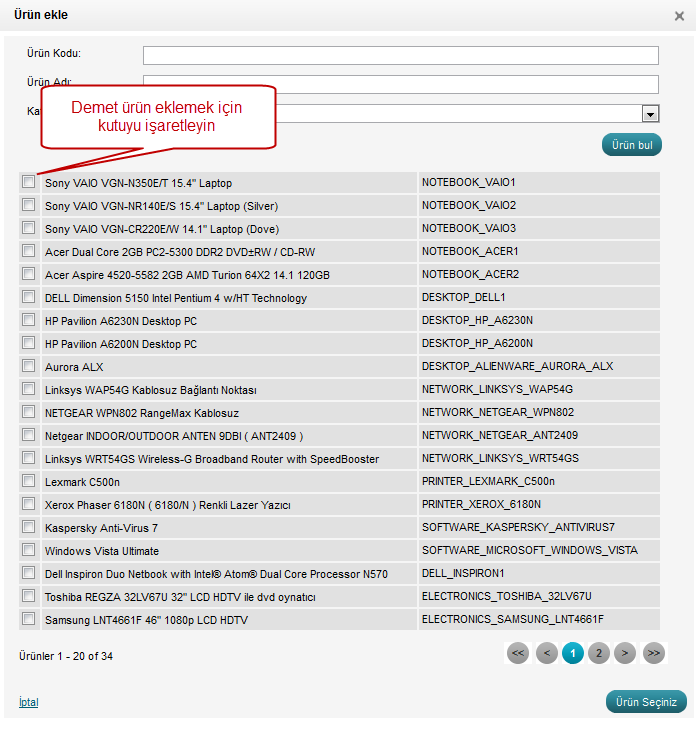
Task: Focus the Ürün Kodu input field
Action: (400, 55)
